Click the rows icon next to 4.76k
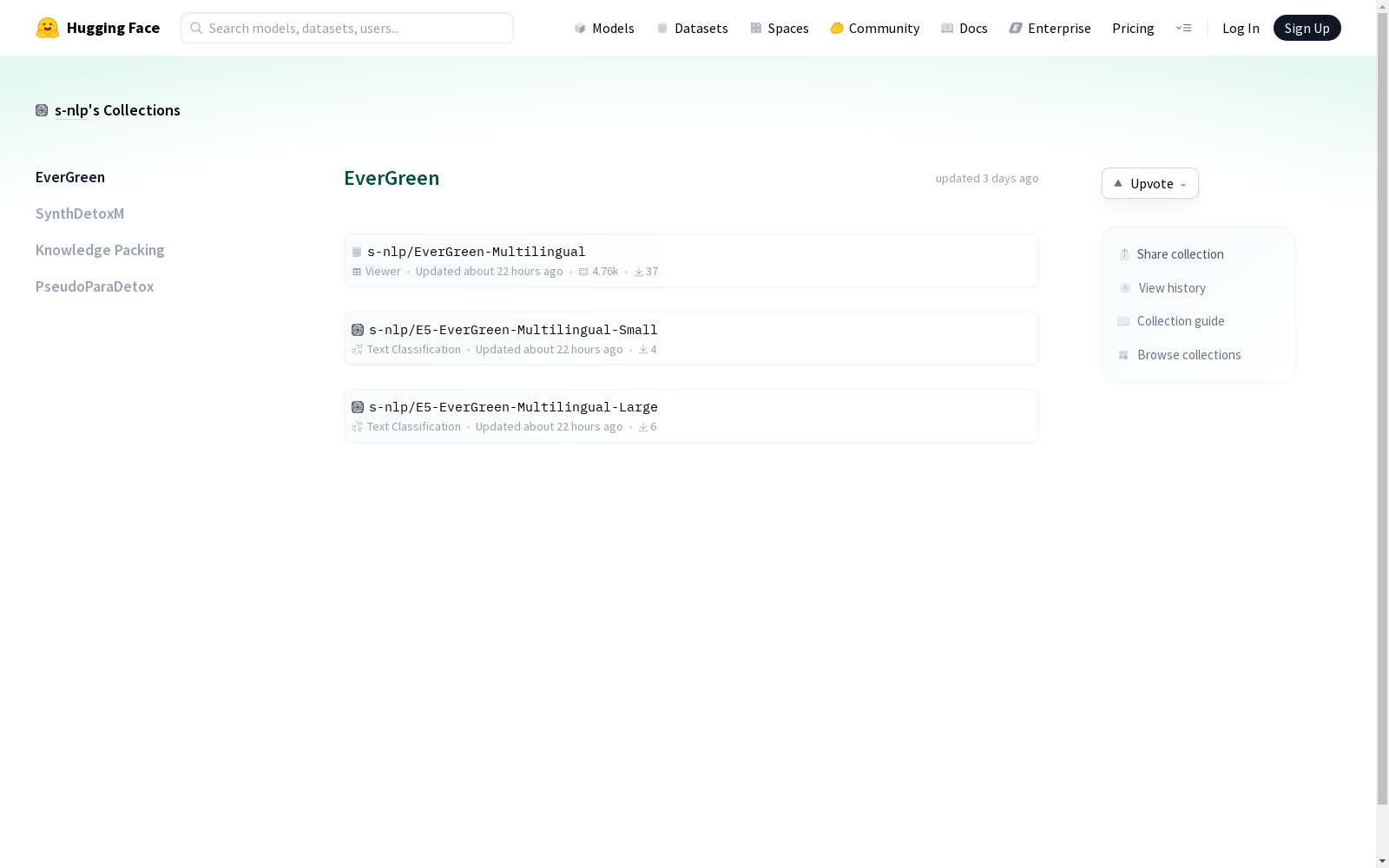The width and height of the screenshot is (1389, 868). pyautogui.click(x=583, y=272)
